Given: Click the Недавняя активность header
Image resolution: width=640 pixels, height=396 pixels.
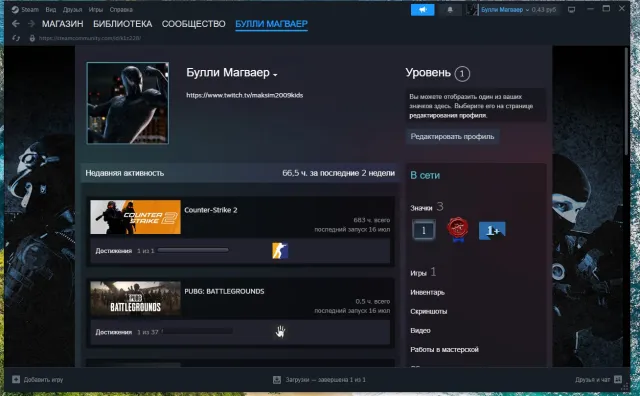Looking at the screenshot, I should coord(124,173).
